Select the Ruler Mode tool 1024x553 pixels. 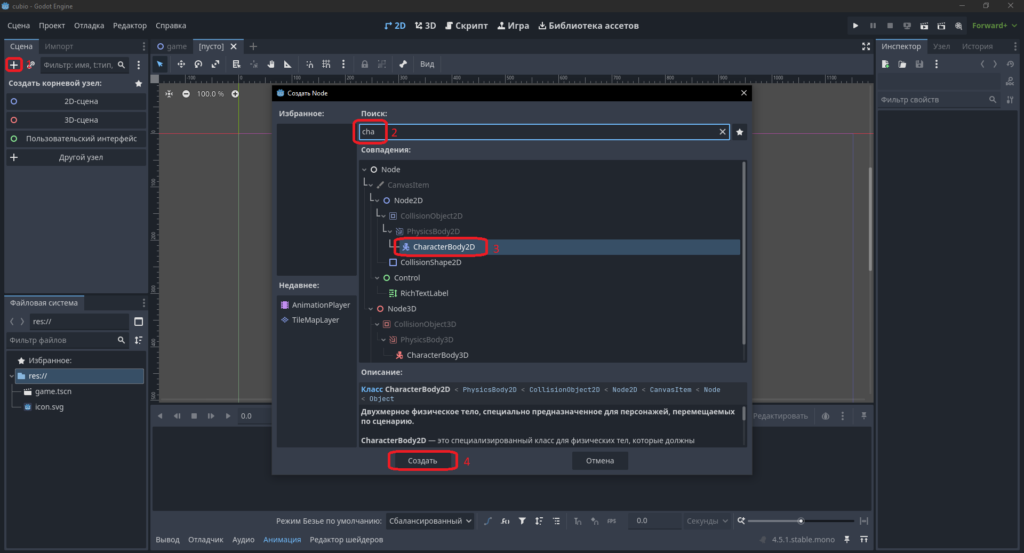pos(288,64)
